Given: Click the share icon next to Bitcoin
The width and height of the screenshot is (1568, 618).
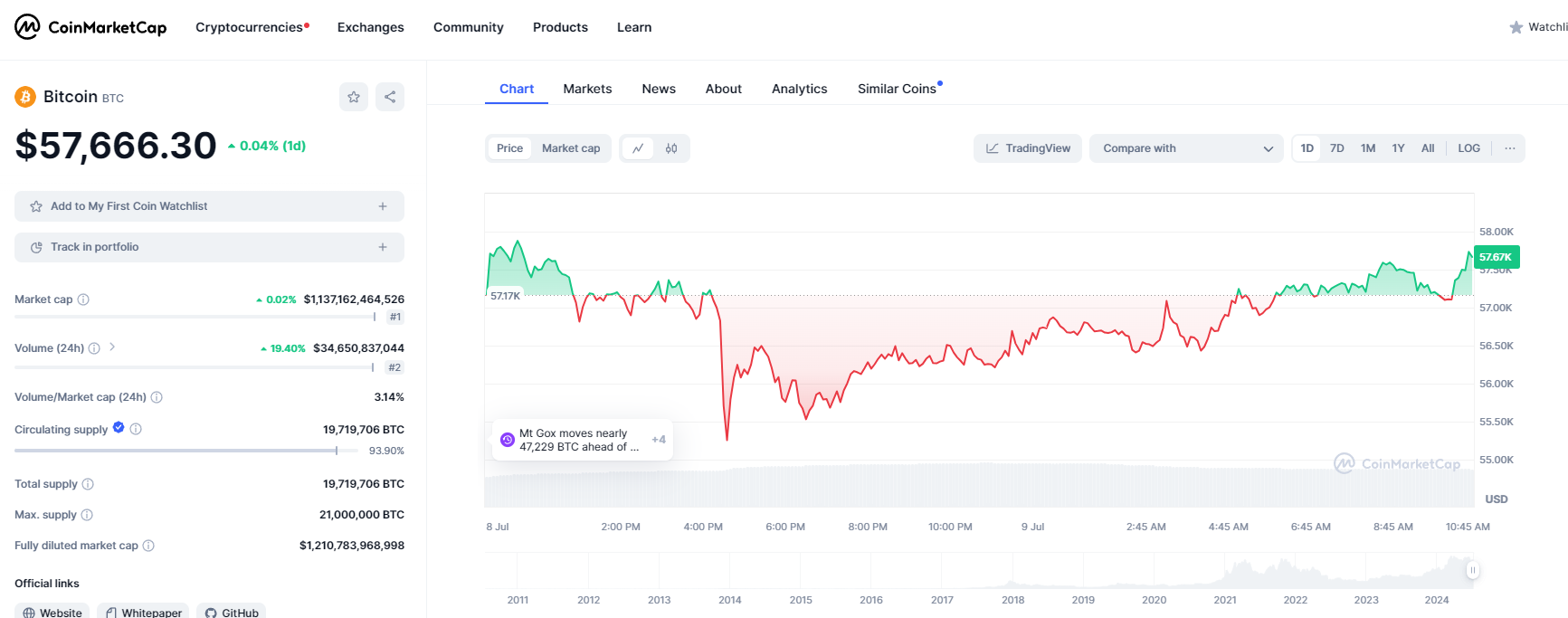Looking at the screenshot, I should pyautogui.click(x=390, y=97).
